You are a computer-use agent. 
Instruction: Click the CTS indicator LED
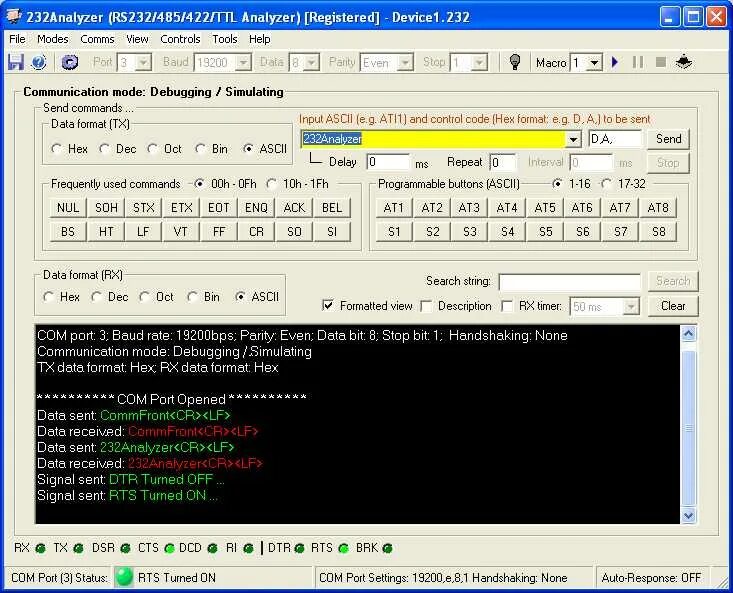(169, 548)
